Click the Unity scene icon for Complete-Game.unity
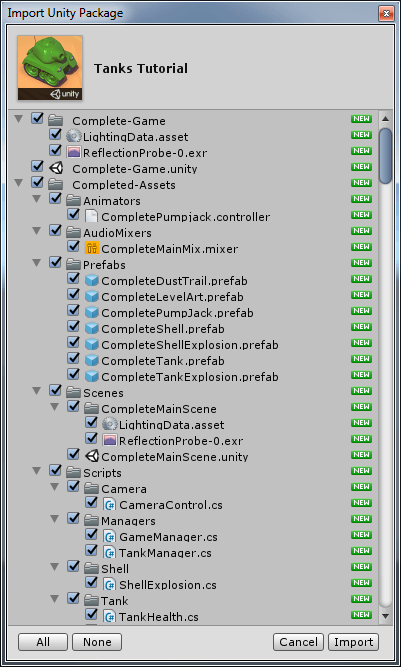This screenshot has width=401, height=667. 56,168
